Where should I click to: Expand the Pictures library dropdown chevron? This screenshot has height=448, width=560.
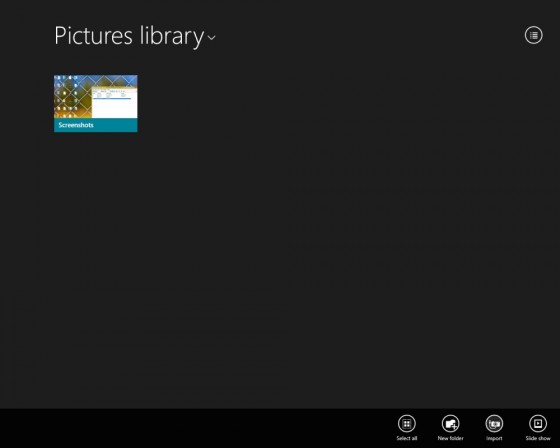click(x=212, y=37)
